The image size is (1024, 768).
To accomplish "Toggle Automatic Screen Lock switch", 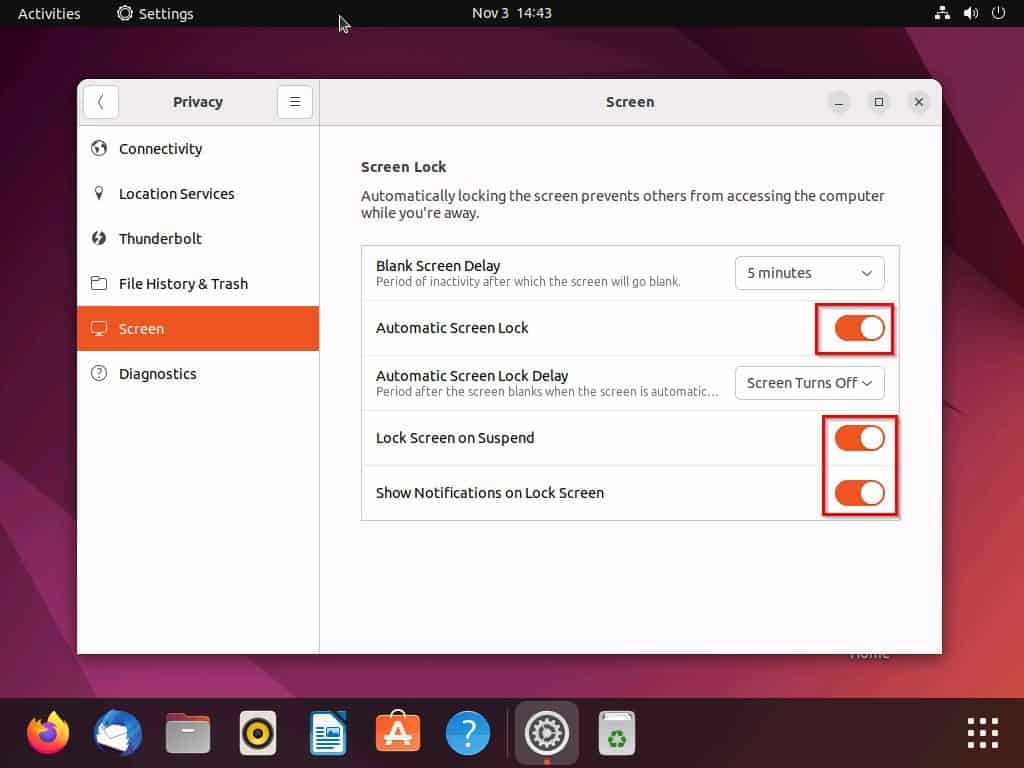I will click(859, 328).
